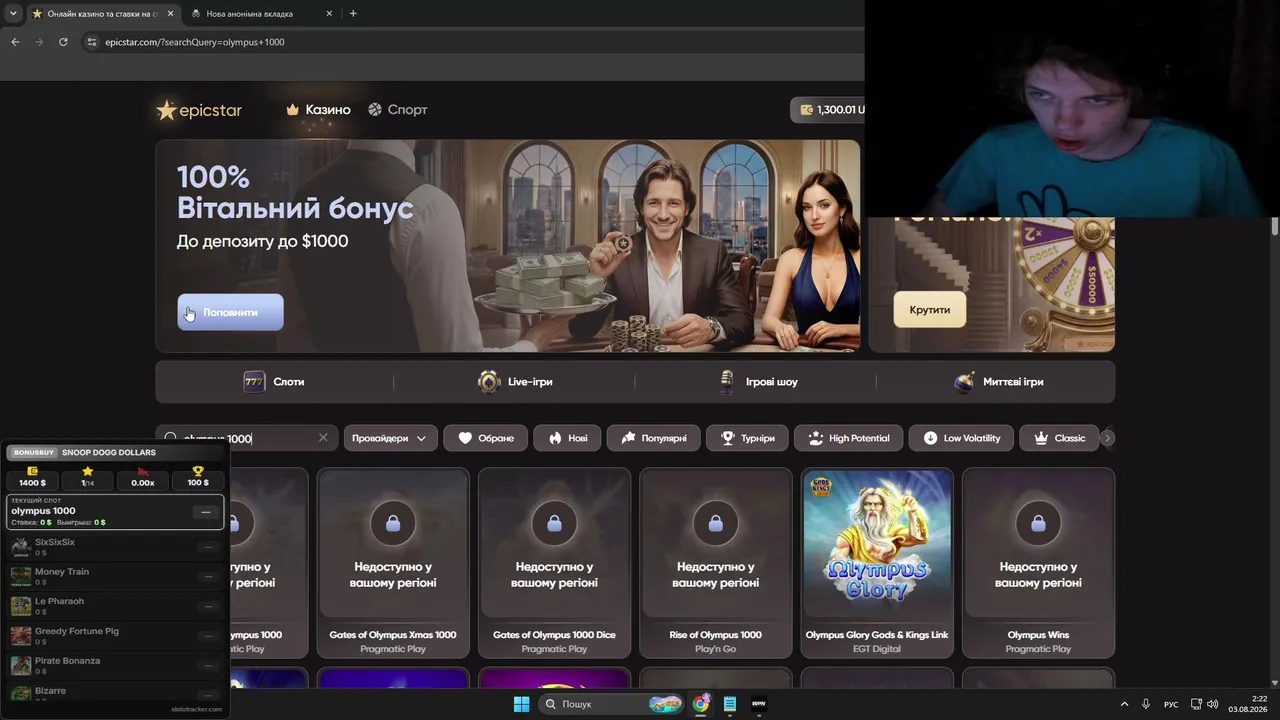1280x720 pixels.
Task: Click the taskbar Пошук search box
Action: click(x=612, y=704)
